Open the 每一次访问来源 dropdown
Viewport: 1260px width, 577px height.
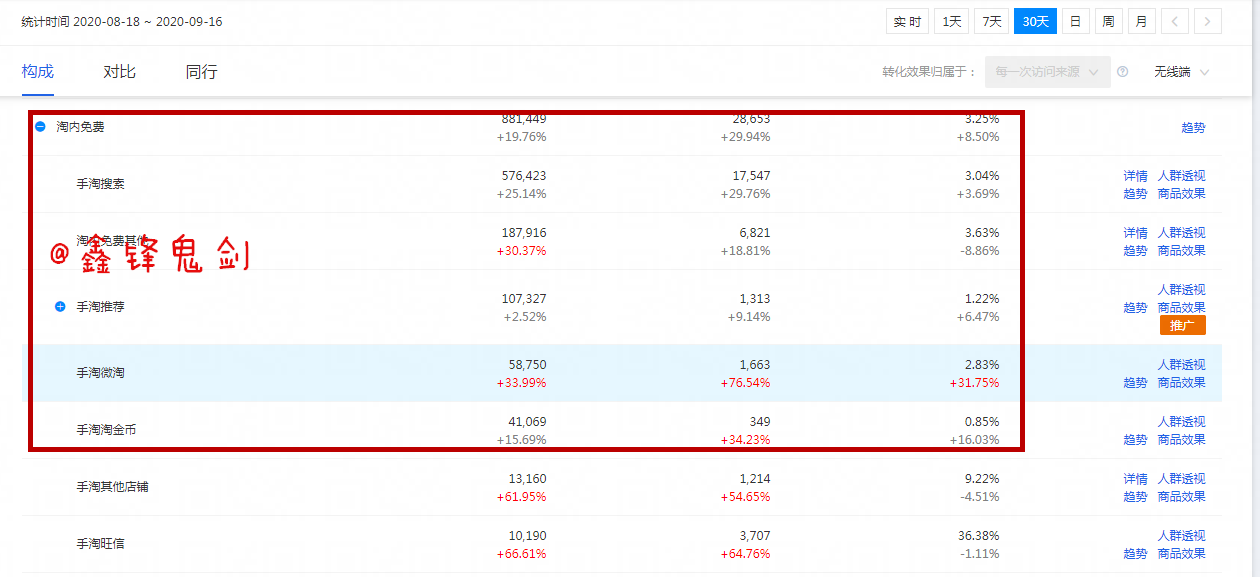click(x=1047, y=72)
